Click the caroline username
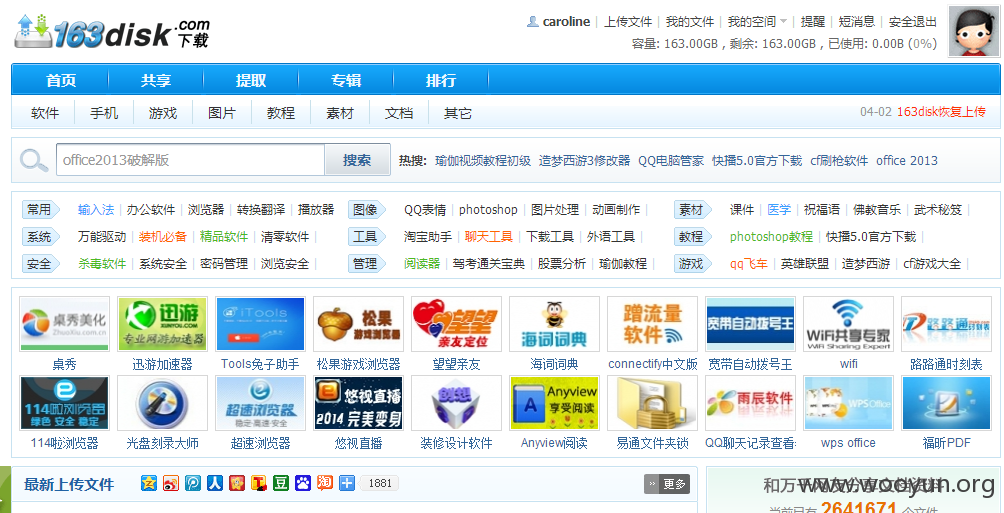The height and width of the screenshot is (513, 1004). [567, 22]
